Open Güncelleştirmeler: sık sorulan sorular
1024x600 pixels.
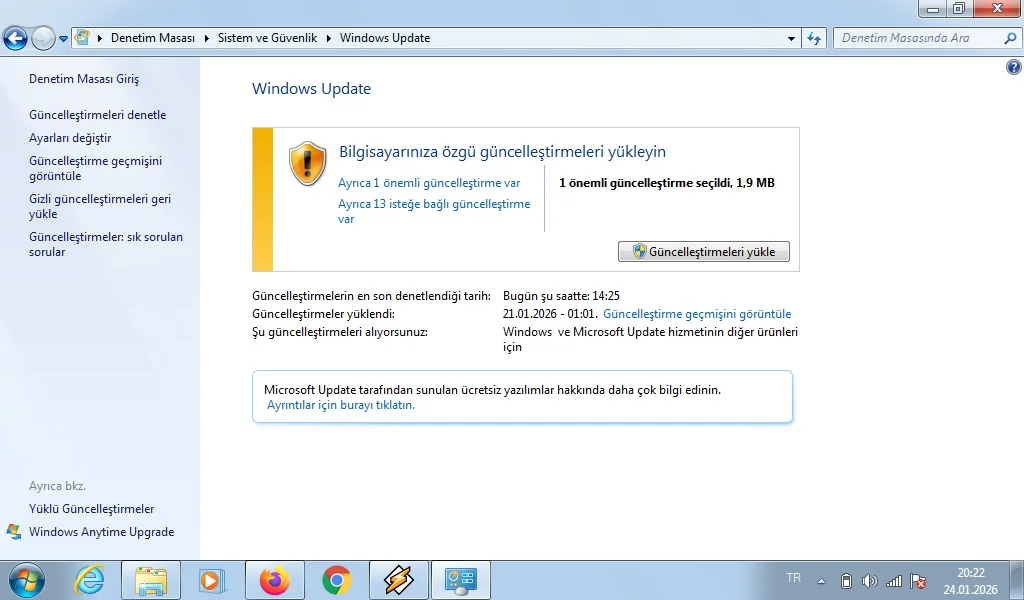coord(106,244)
